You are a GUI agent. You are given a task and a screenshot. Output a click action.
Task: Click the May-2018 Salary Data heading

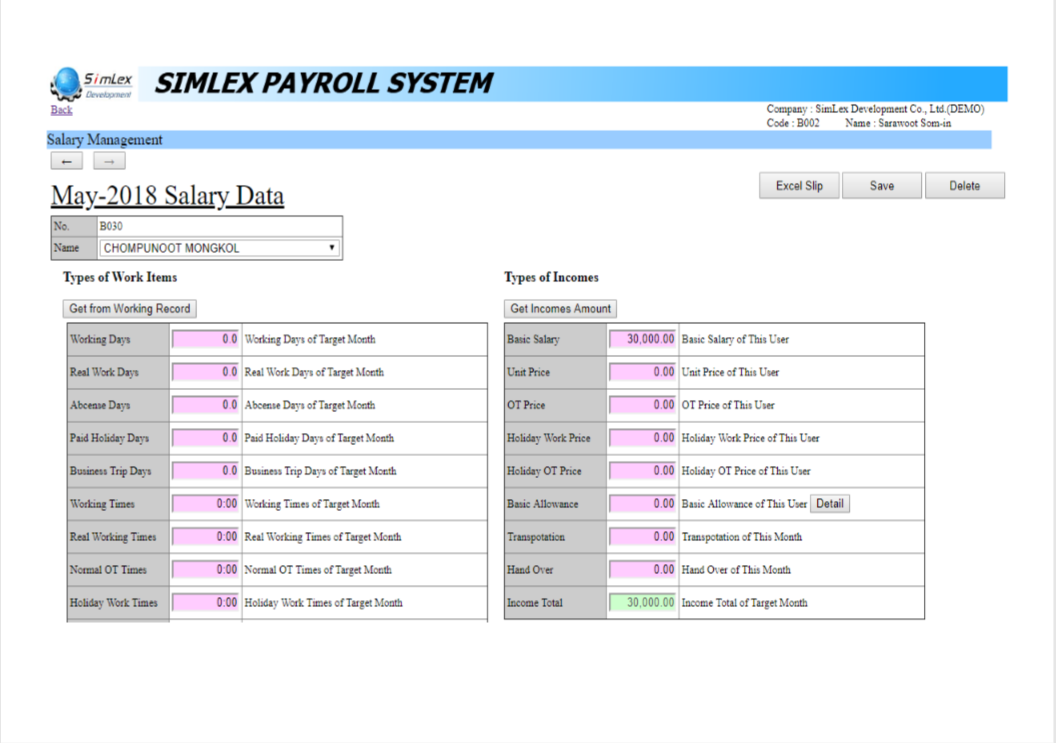168,196
